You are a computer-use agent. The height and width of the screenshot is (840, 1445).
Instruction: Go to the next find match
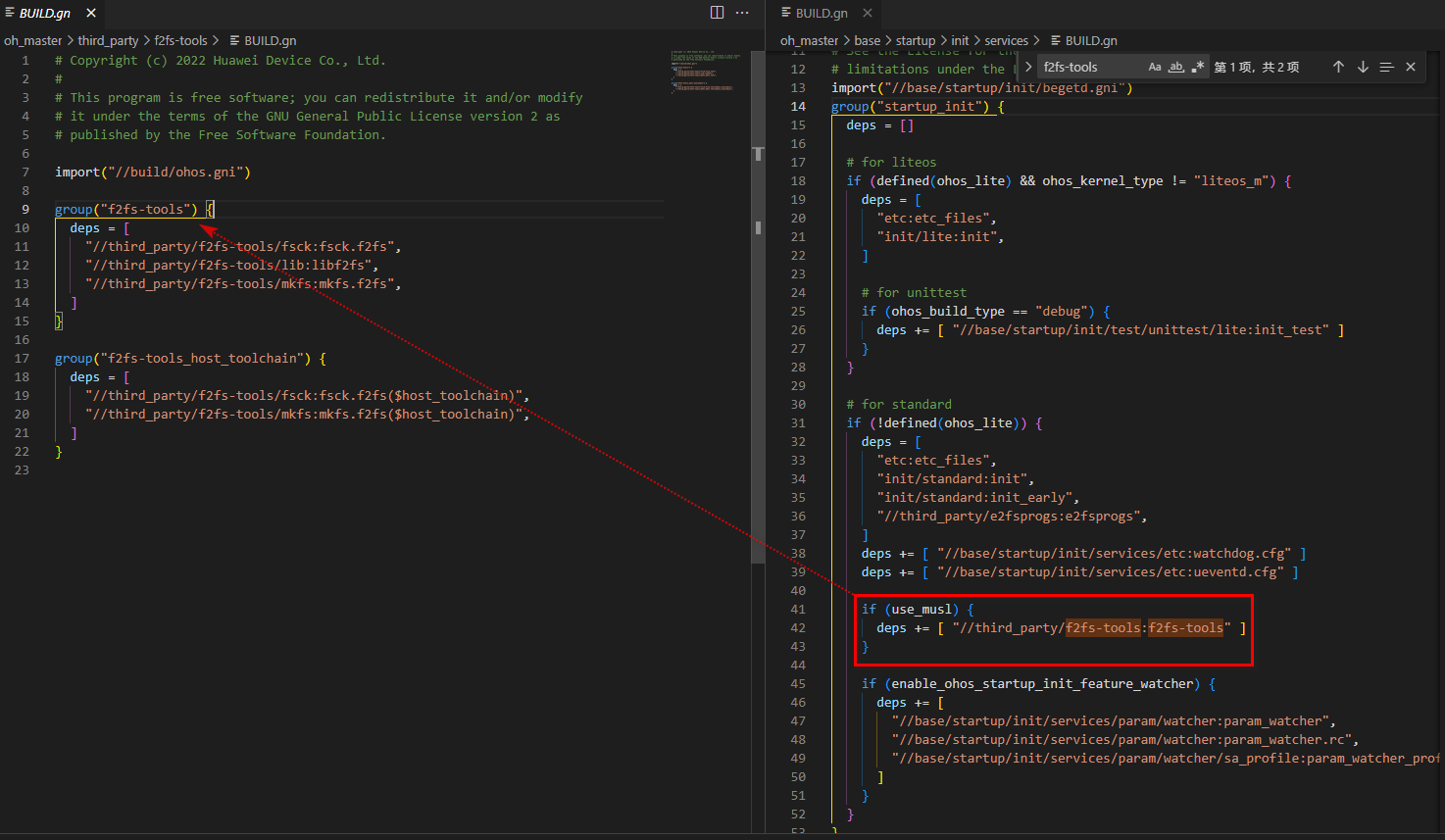(1363, 67)
